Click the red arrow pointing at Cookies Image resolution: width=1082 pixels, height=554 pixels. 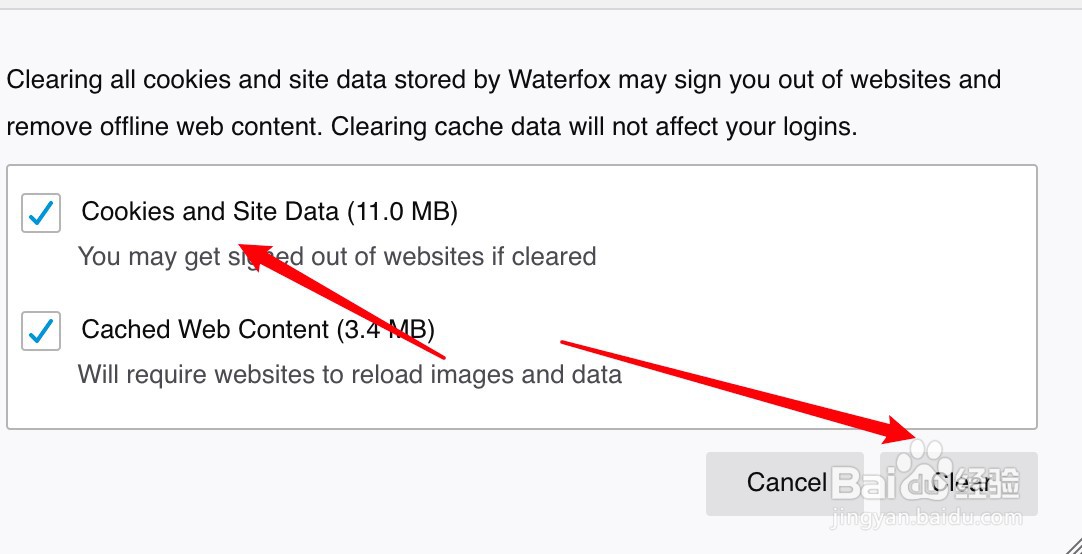[340, 299]
